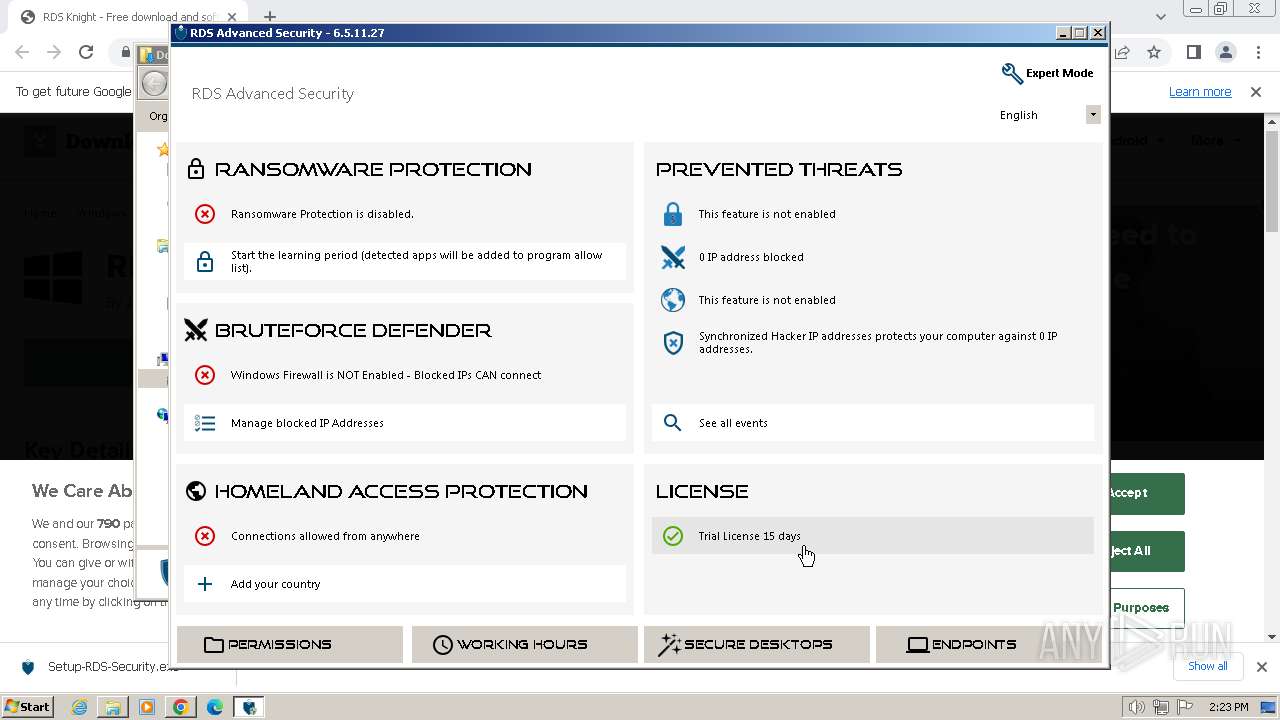Open Chrome profile avatar icon
1280x720 pixels.
click(x=1226, y=52)
